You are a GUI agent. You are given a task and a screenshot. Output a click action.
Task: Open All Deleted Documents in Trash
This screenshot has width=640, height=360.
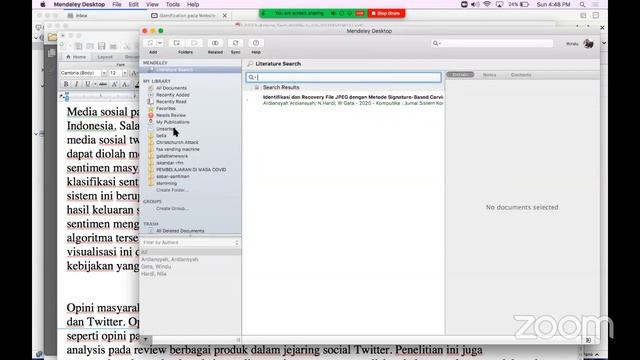coord(180,231)
